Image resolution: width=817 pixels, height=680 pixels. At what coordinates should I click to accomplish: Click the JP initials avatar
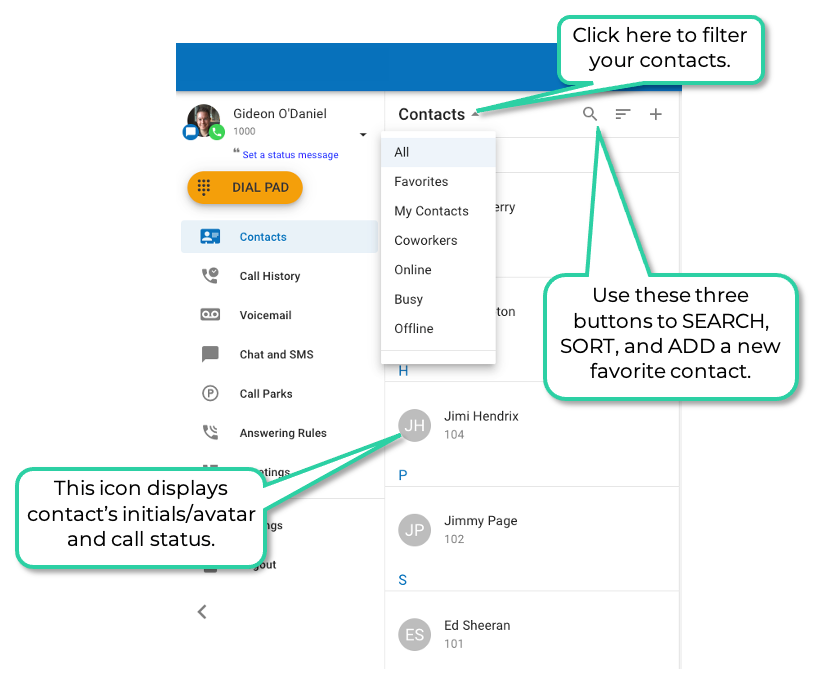pos(415,530)
